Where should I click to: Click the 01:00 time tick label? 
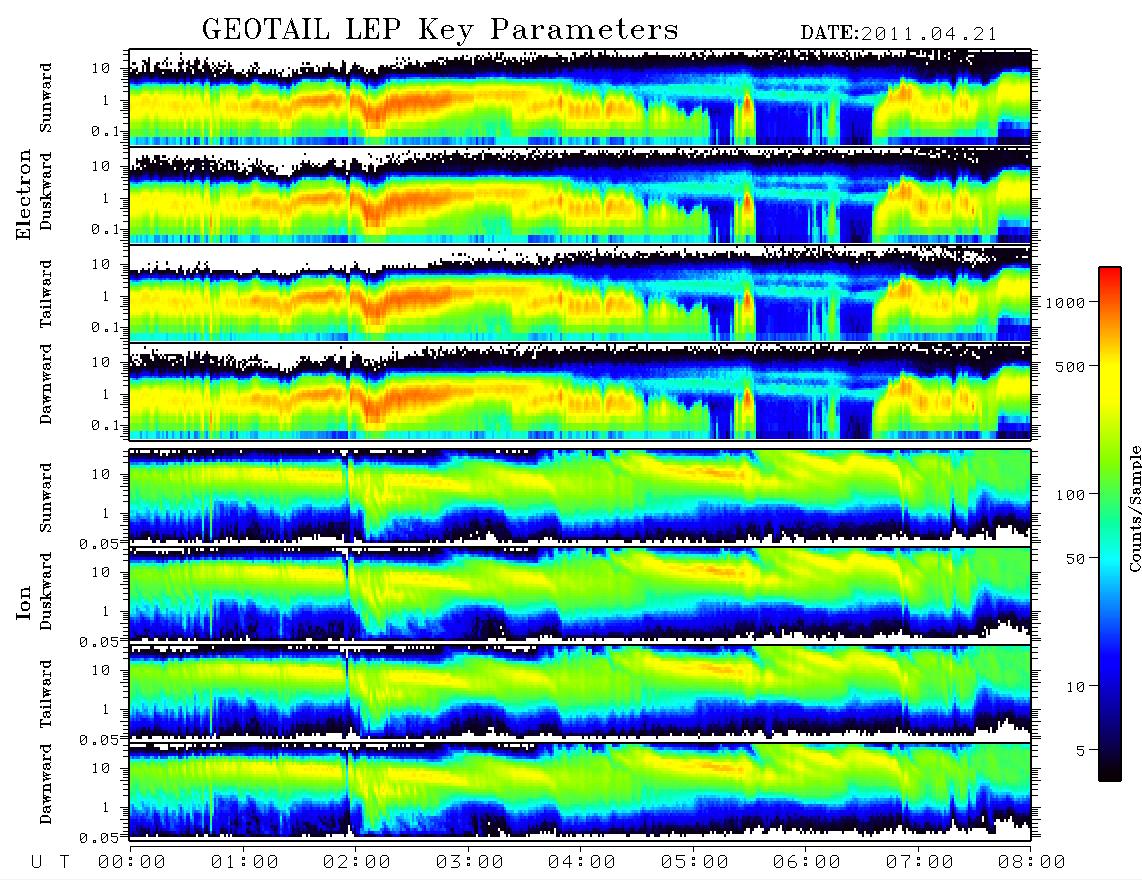tap(245, 862)
